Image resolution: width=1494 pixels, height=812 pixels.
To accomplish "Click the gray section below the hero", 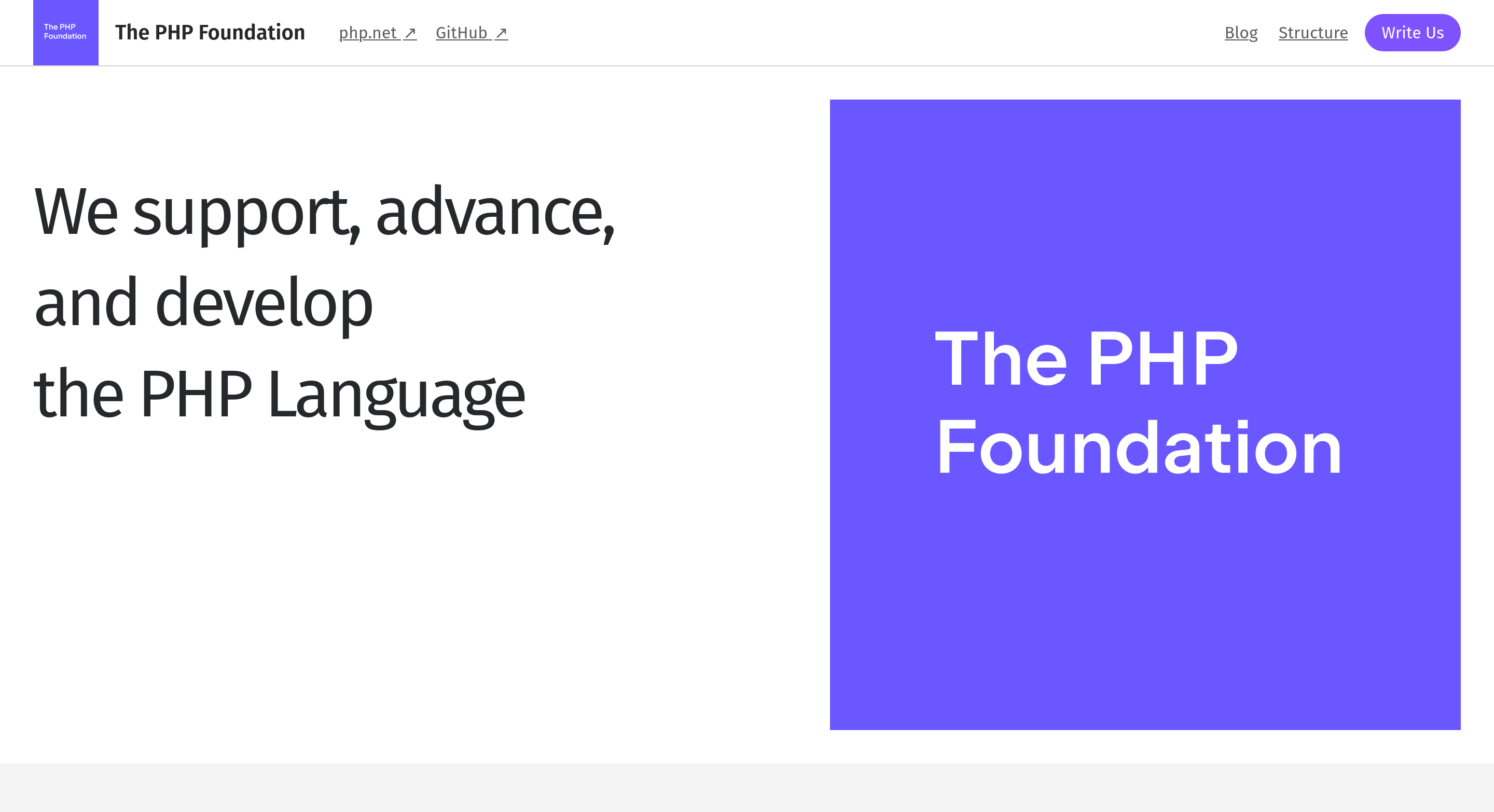I will click(x=747, y=787).
